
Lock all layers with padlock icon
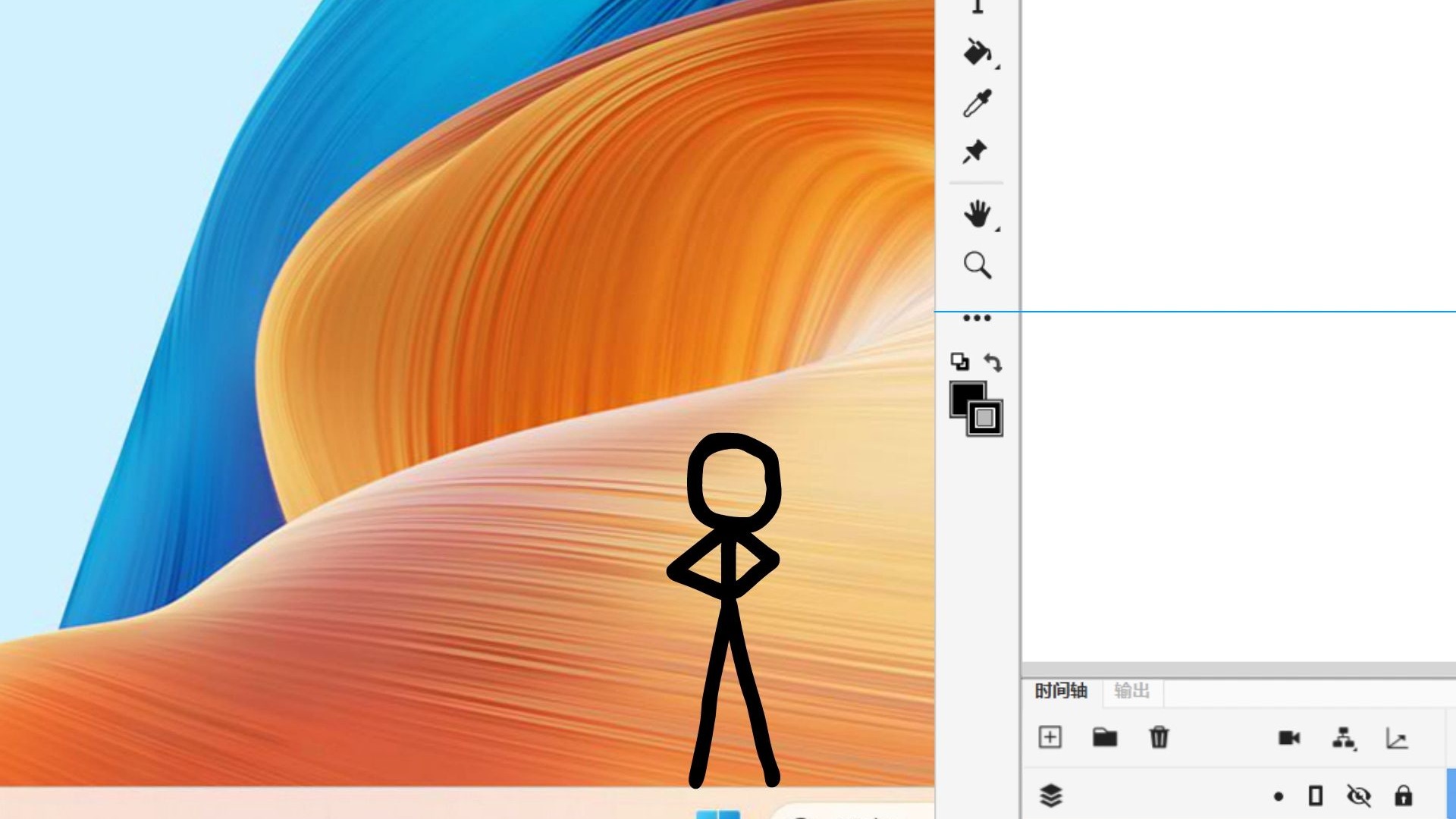pos(1404,795)
